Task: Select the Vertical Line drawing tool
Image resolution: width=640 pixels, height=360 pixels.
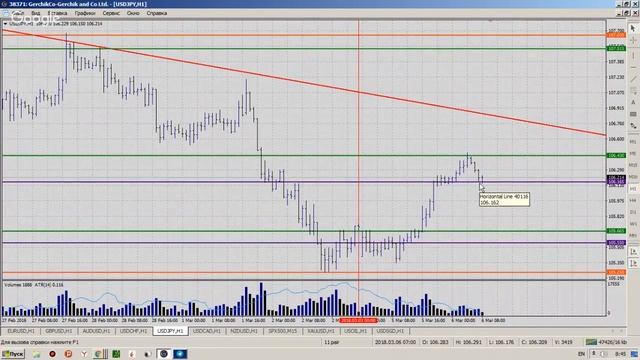Action: (633, 55)
